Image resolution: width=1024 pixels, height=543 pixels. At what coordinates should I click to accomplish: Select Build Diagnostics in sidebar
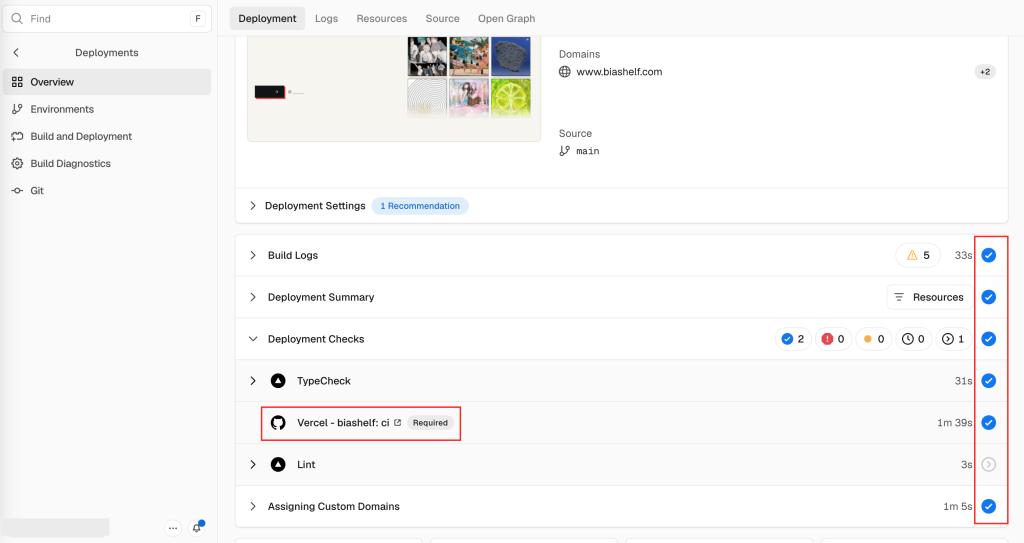point(107,163)
